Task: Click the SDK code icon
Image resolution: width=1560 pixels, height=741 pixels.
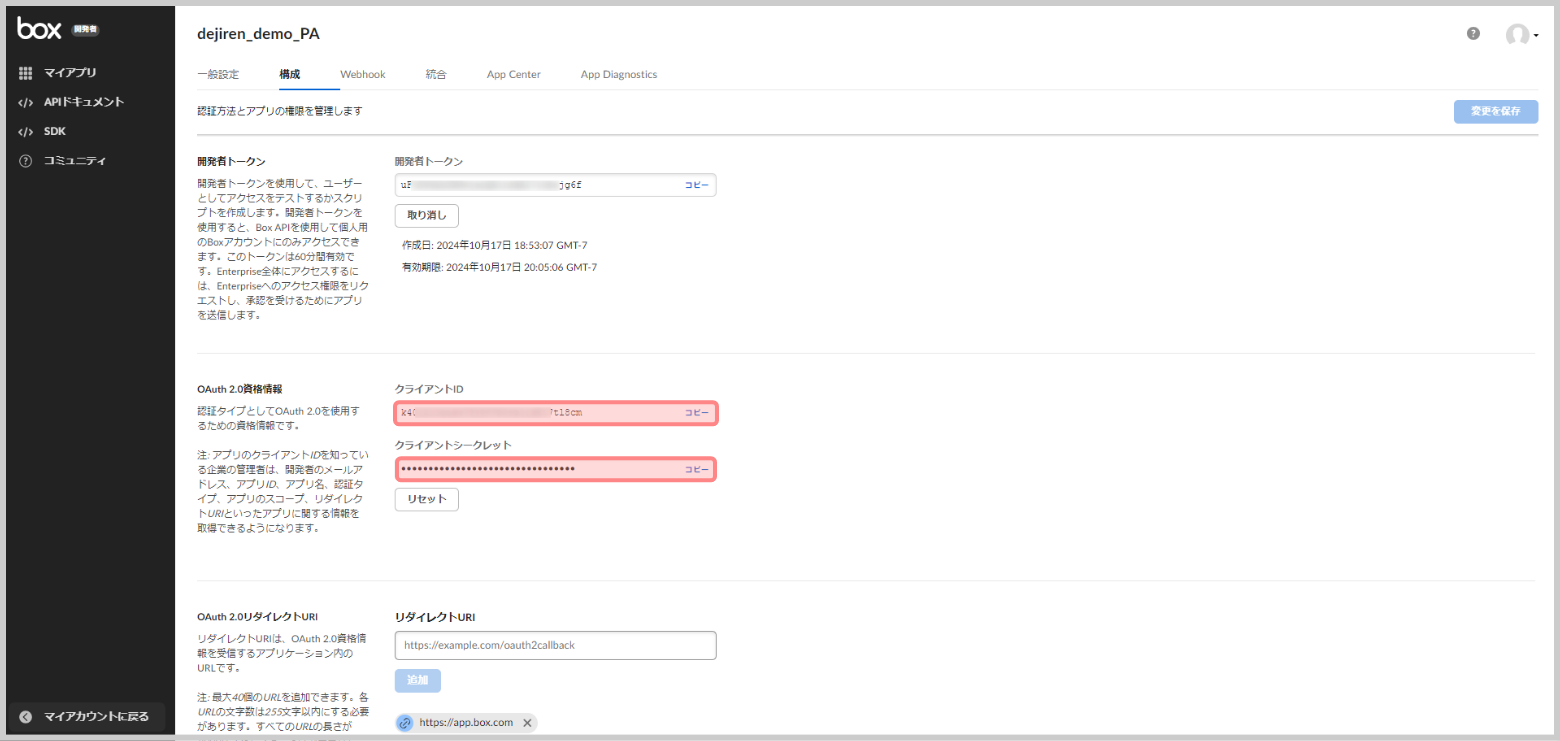Action: pos(26,131)
